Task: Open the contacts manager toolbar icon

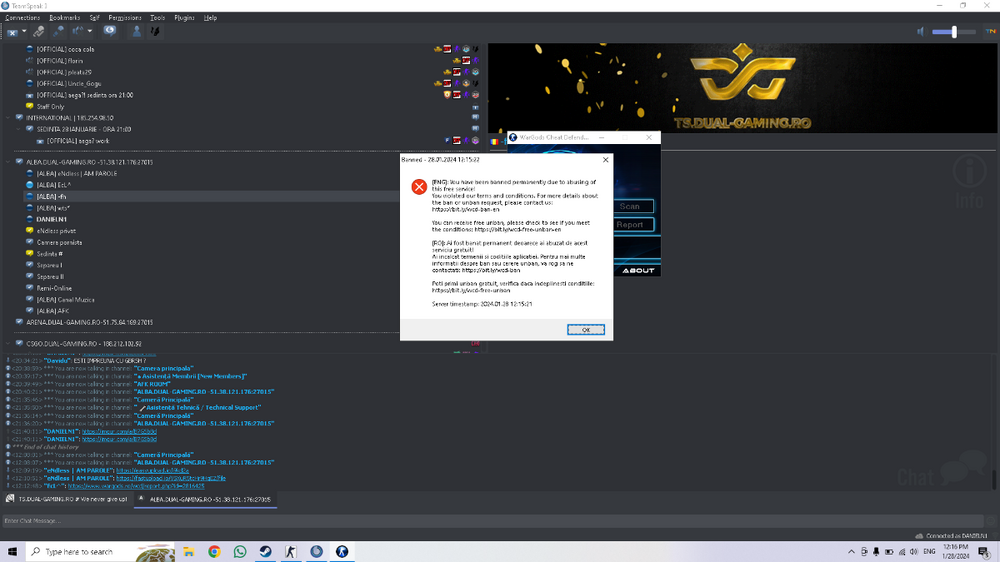Action: [x=137, y=31]
